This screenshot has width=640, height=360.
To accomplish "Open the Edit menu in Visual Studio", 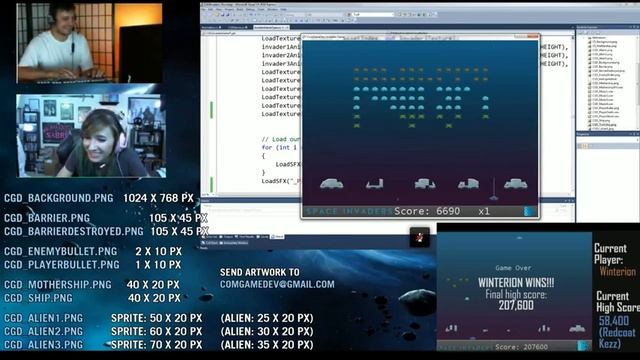I will point(211,9).
